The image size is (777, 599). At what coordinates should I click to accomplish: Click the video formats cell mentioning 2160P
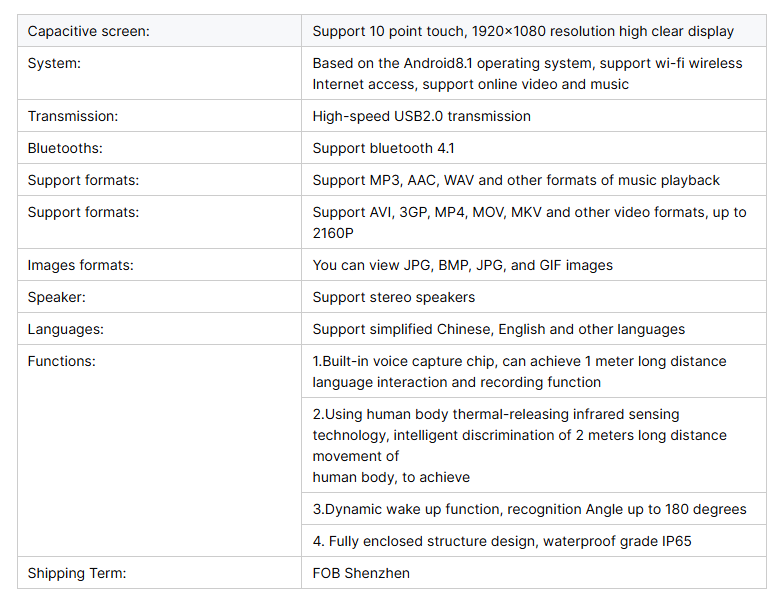pyautogui.click(x=534, y=222)
